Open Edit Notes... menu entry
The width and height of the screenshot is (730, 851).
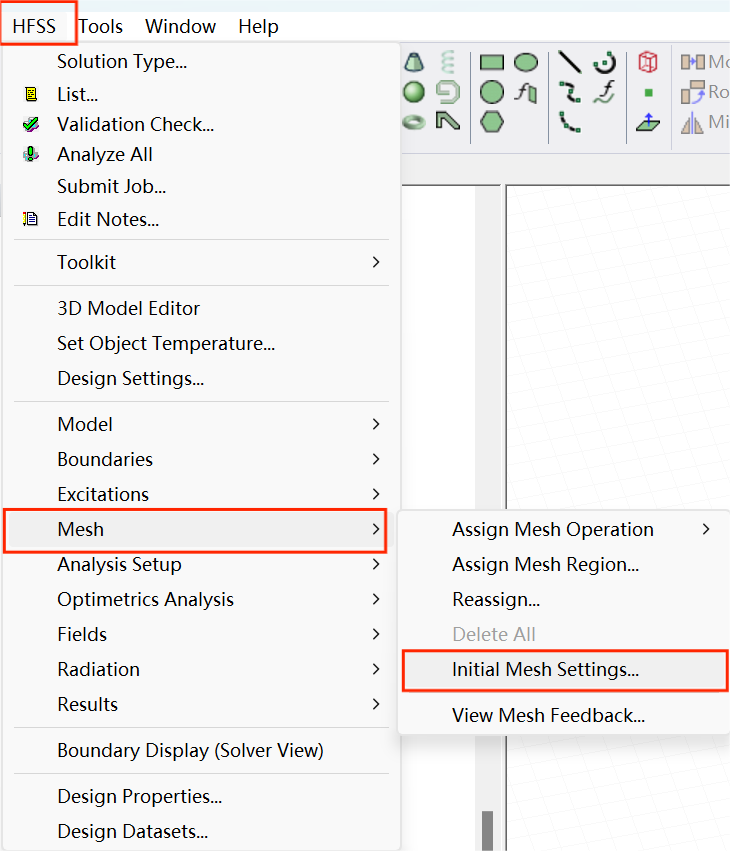point(108,219)
